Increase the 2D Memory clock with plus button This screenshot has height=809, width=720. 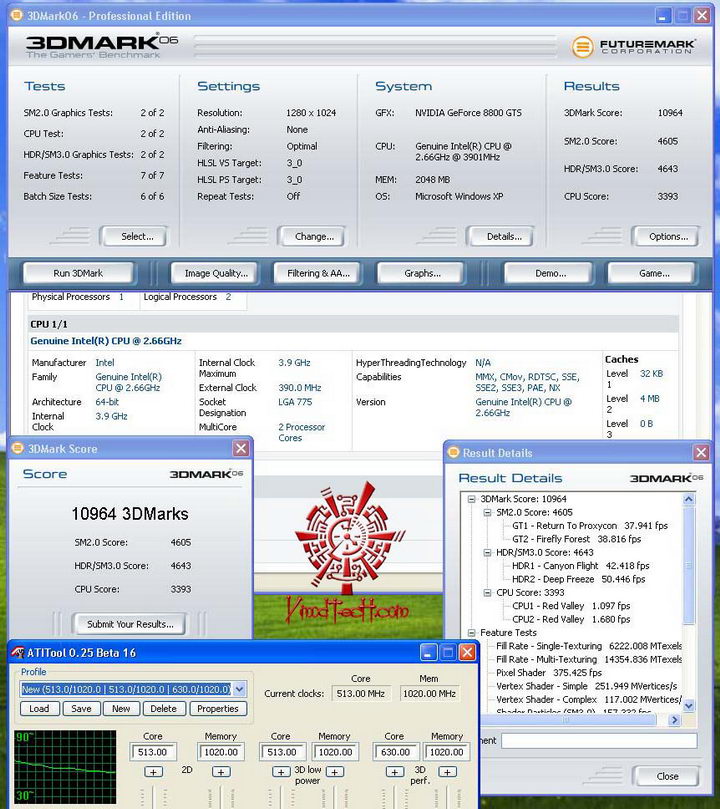(221, 772)
